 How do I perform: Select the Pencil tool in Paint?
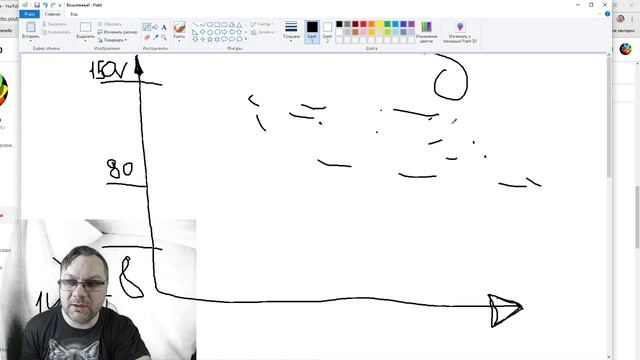coord(147,27)
